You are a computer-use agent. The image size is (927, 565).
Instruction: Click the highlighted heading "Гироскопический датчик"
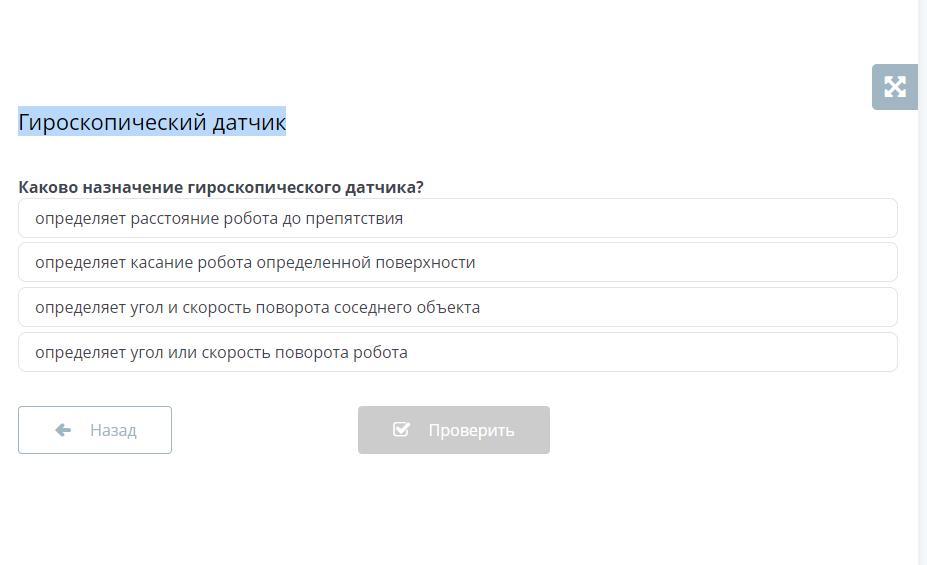tap(152, 122)
